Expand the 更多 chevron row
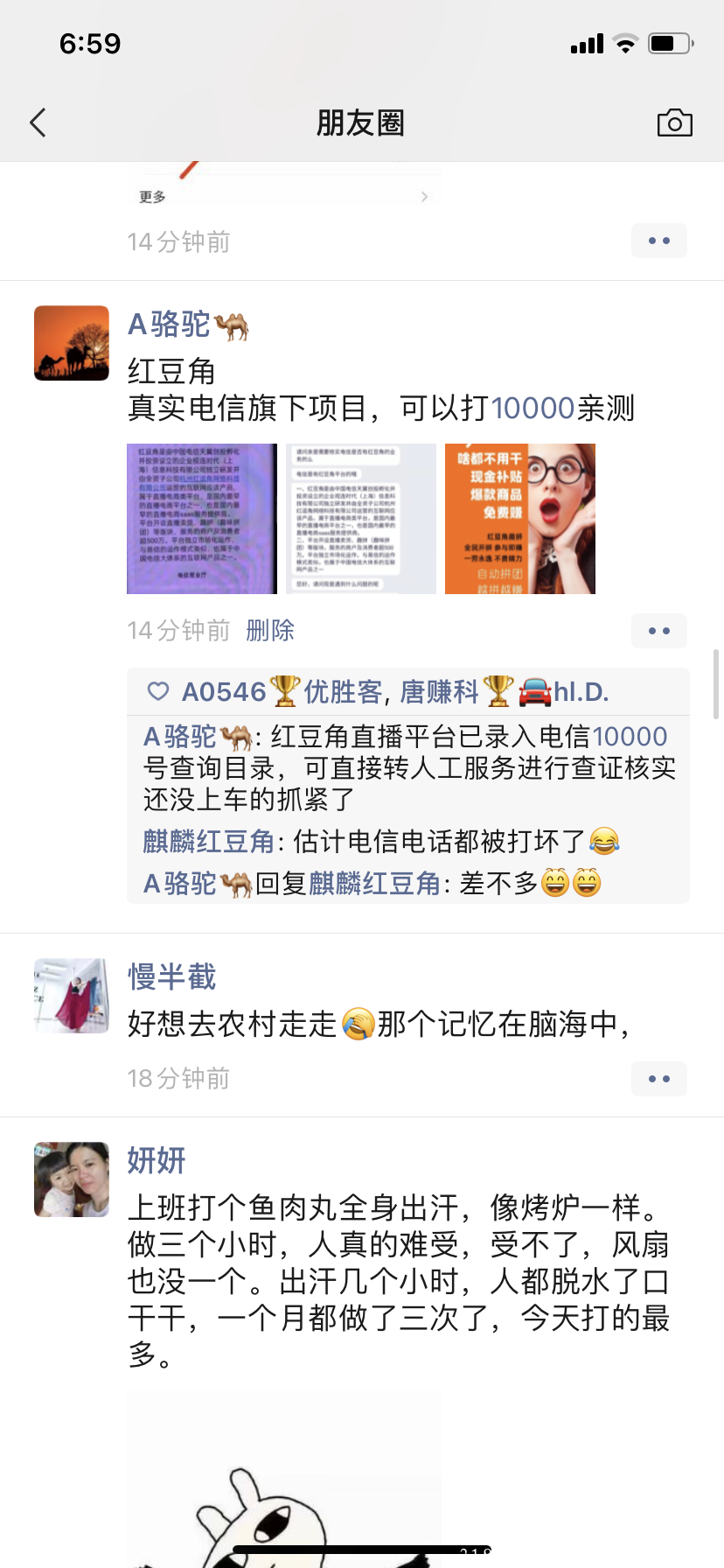This screenshot has height=1568, width=724. point(283,197)
